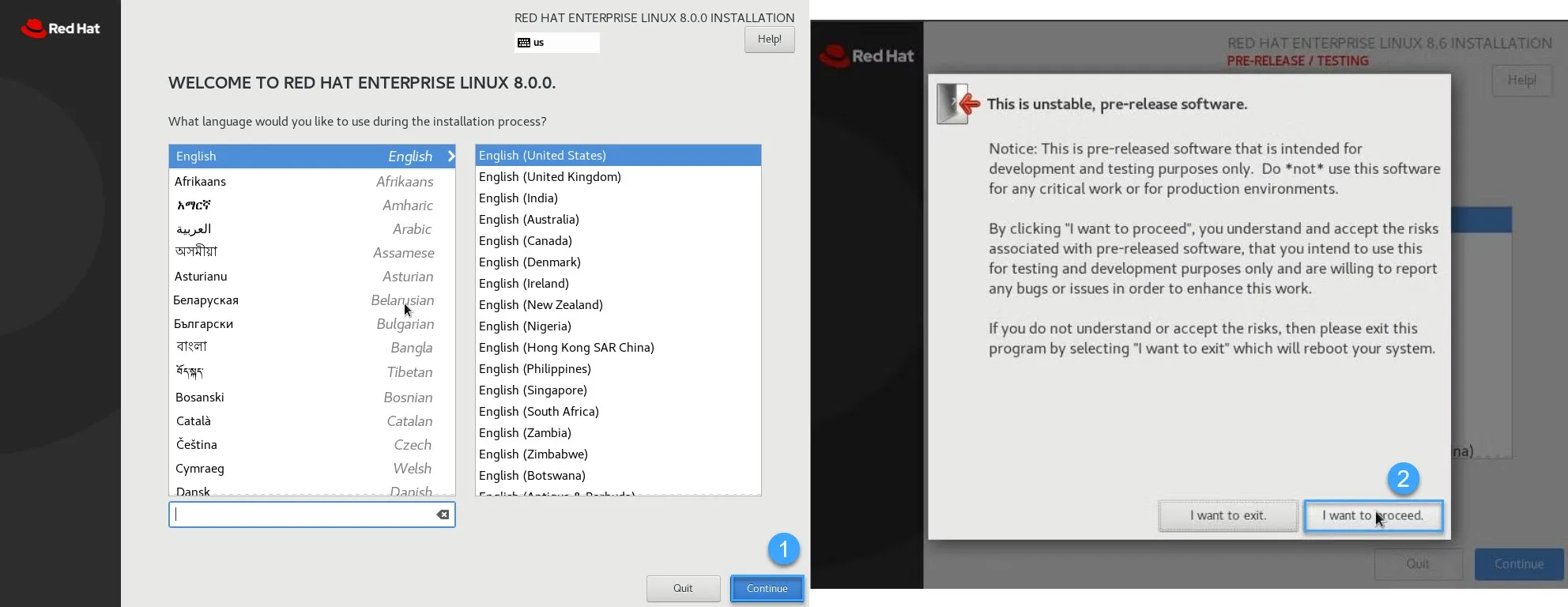
Task: Expand the English language chevron arrow
Action: coord(451,156)
